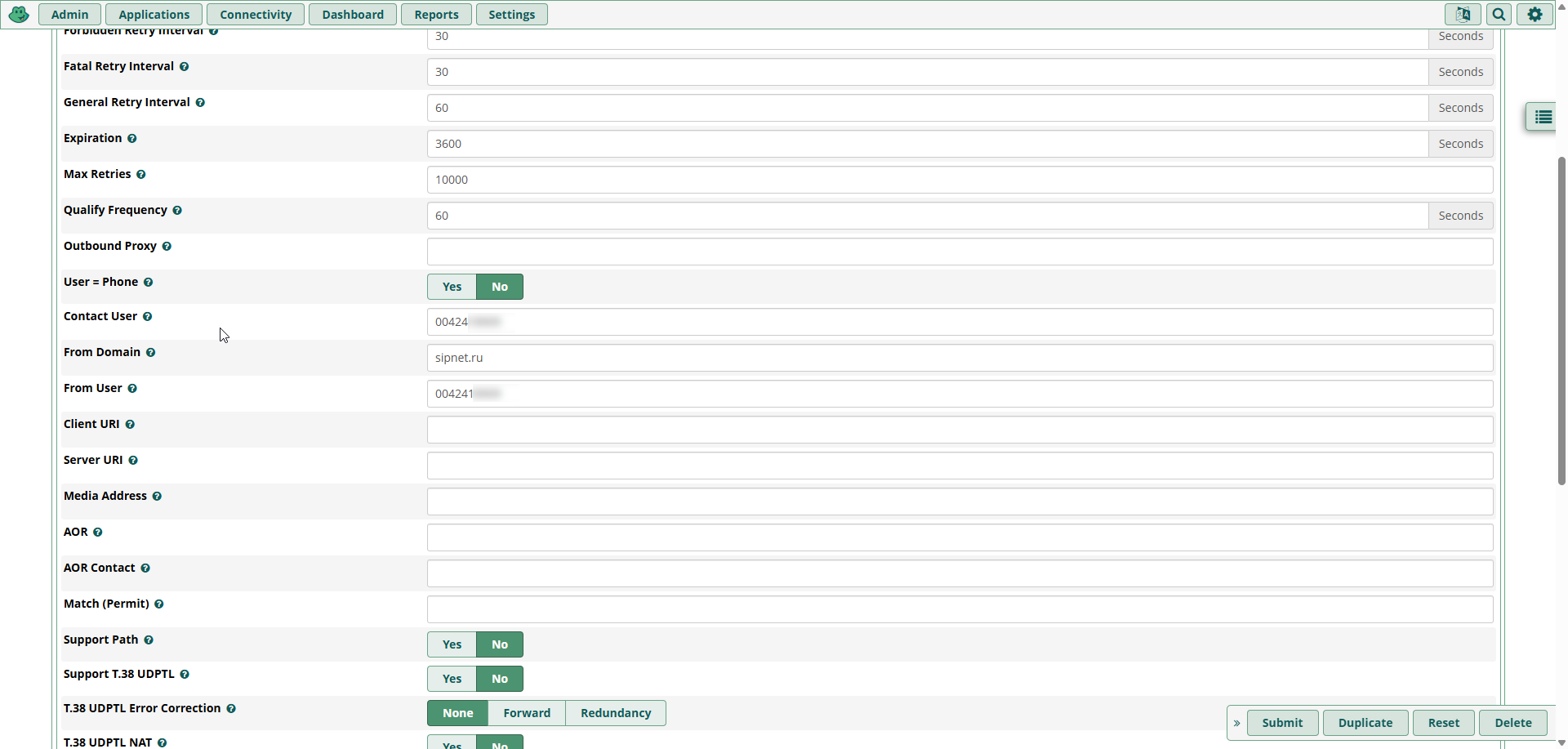
Task: Show help icon beside Server URI
Action: 133,461
